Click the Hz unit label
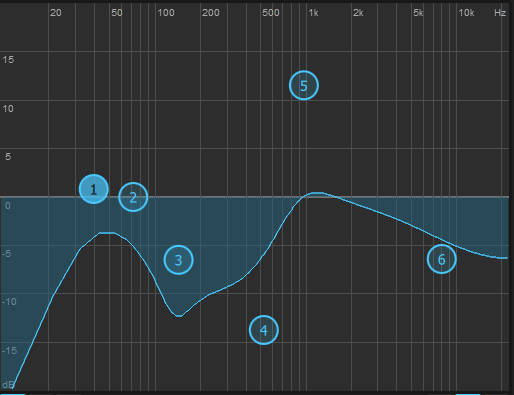Viewport: 514px width, 395px height. pos(500,13)
